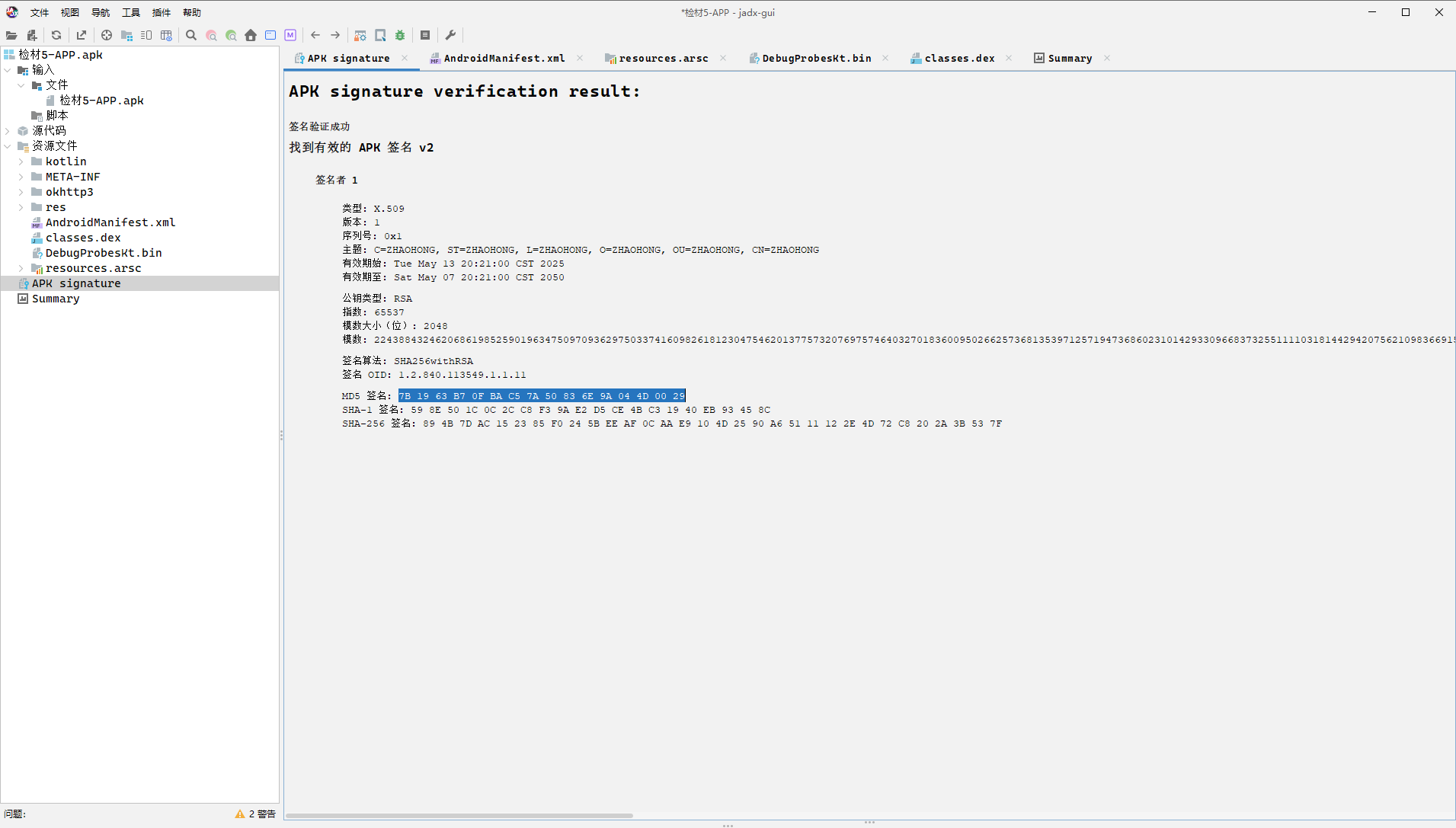Click the green bug debugger icon

tap(400, 35)
